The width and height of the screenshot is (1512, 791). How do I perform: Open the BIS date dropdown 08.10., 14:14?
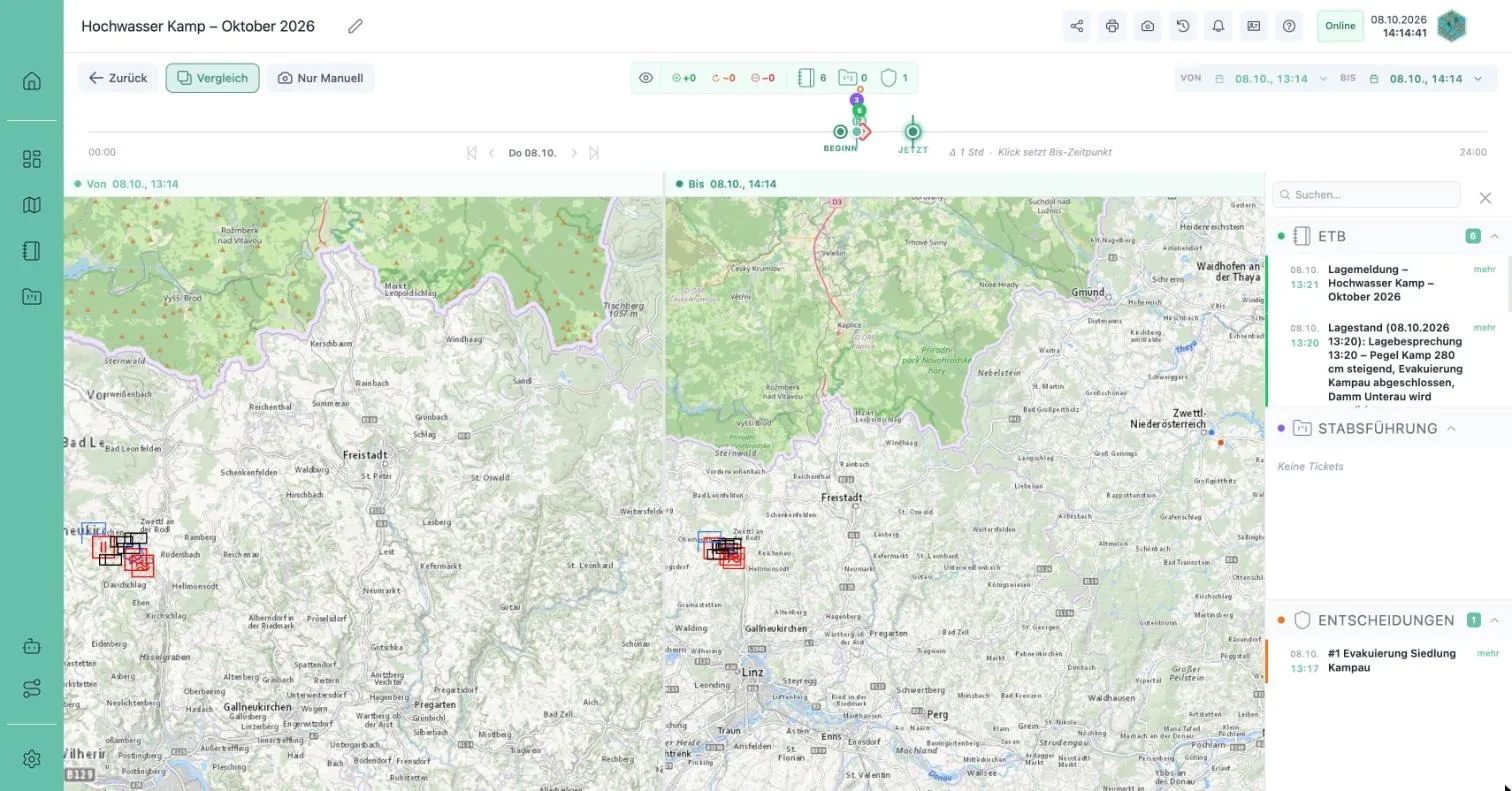1426,78
